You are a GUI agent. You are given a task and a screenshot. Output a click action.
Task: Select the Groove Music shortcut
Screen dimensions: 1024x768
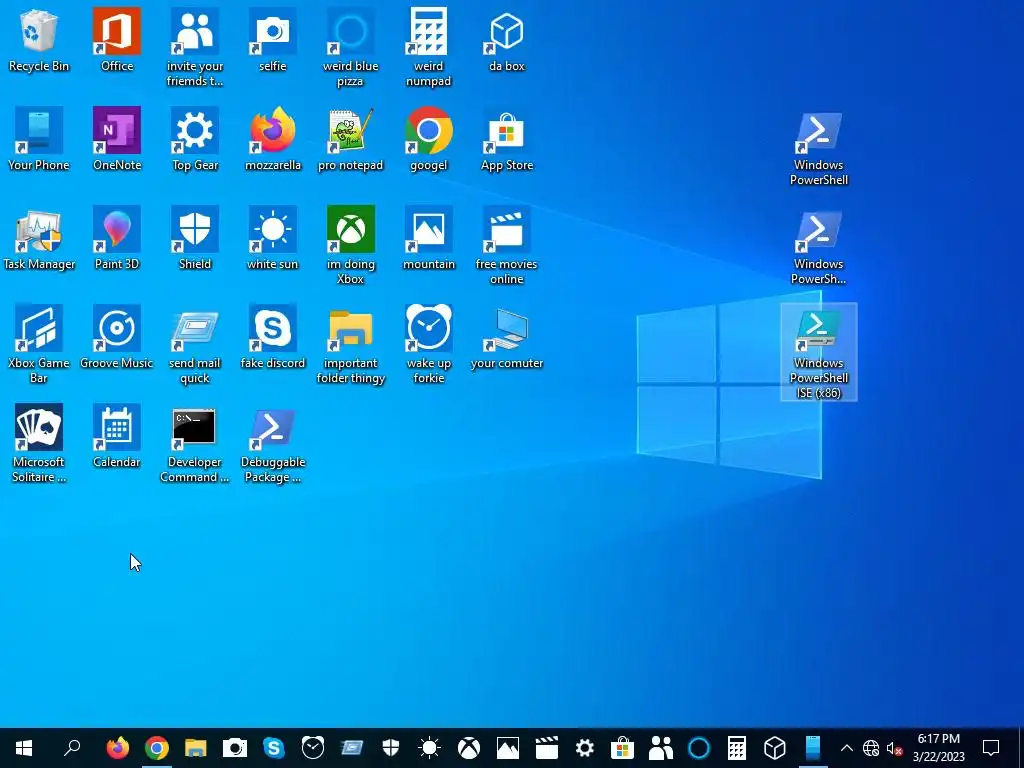tap(117, 337)
